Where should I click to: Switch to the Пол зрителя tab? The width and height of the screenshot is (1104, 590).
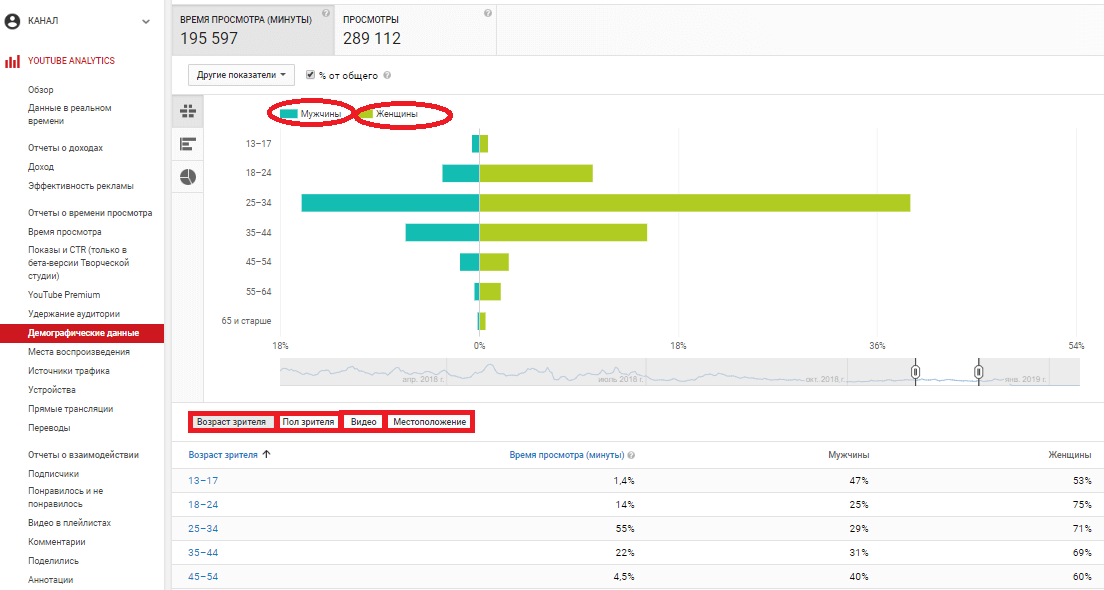click(308, 422)
